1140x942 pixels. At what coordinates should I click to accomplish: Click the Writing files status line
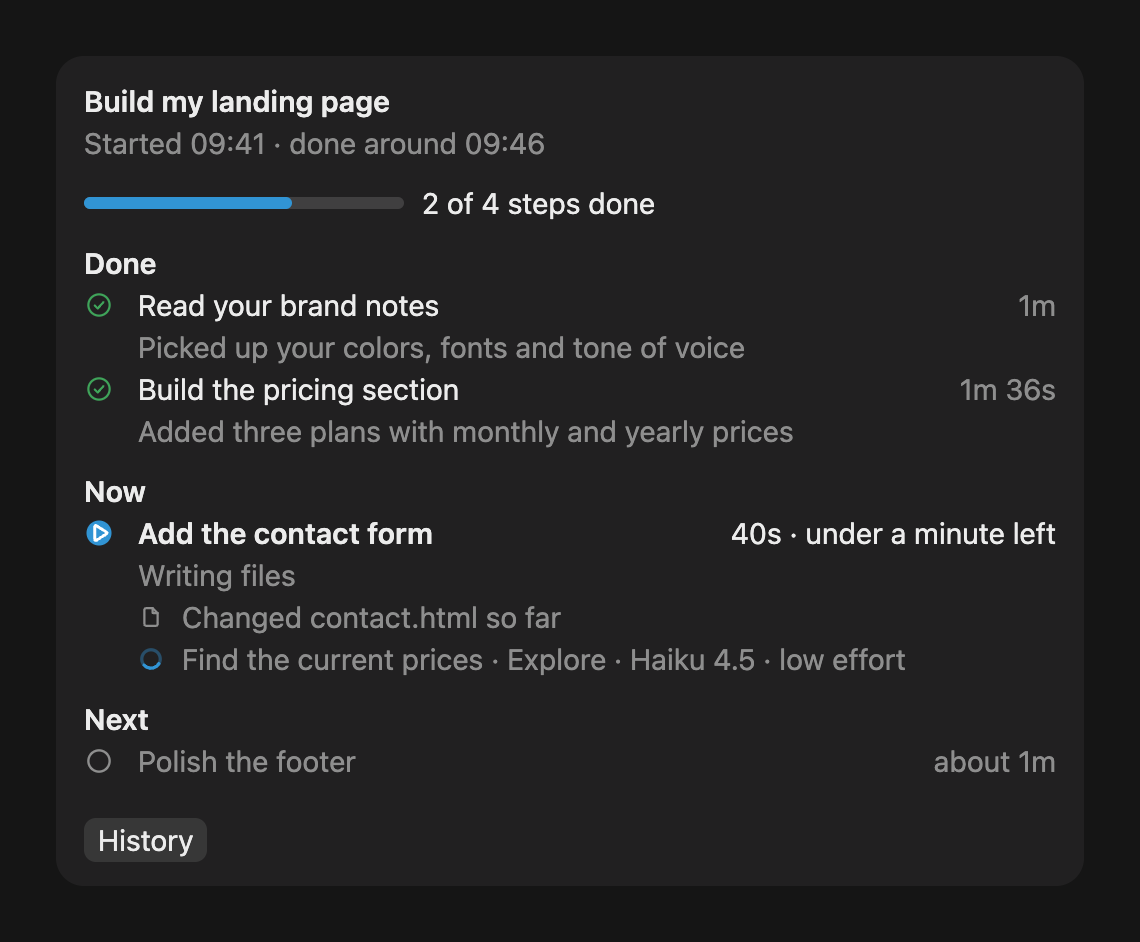[x=217, y=576]
